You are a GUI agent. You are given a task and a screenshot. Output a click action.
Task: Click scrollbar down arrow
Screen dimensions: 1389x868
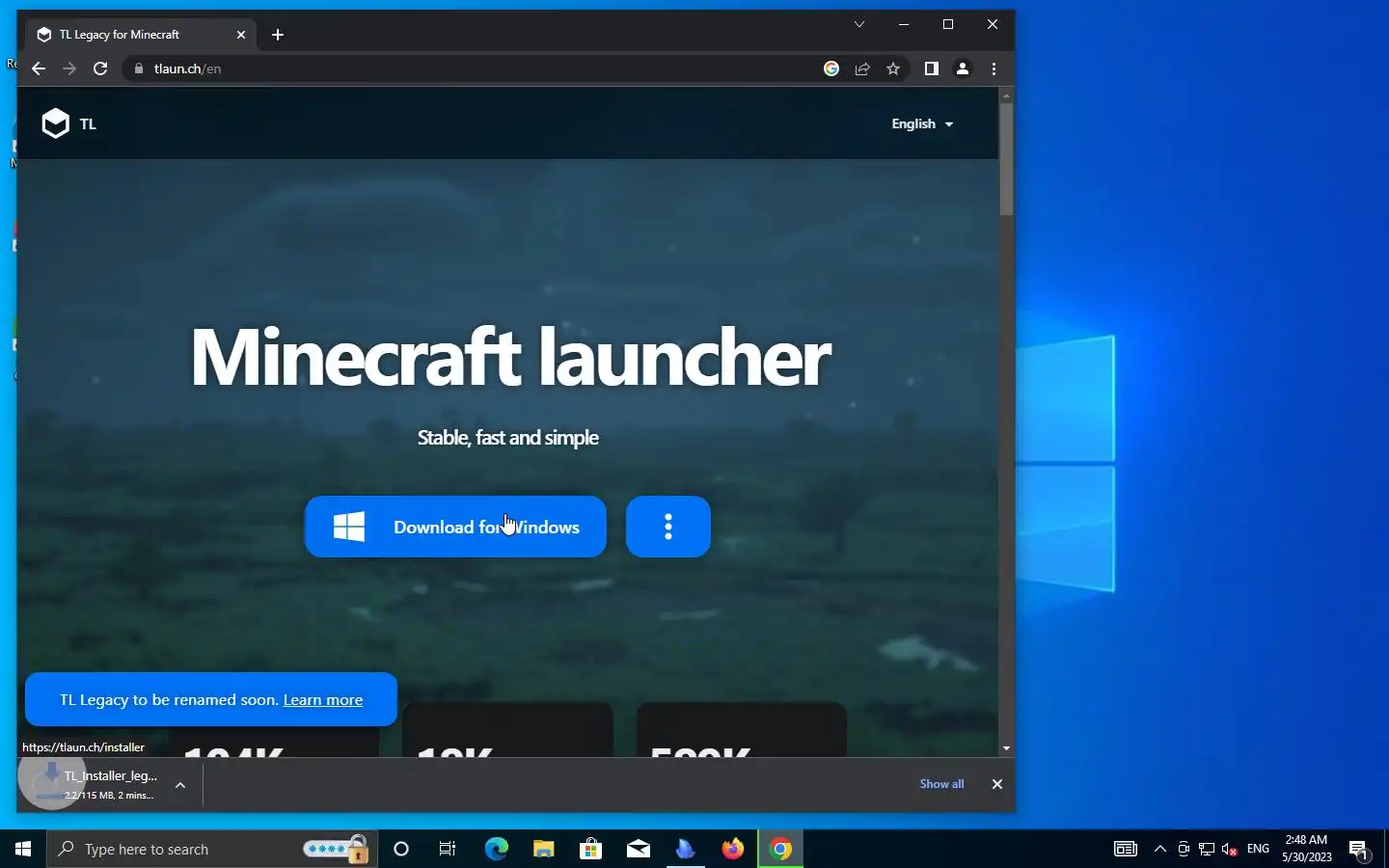click(x=1006, y=748)
